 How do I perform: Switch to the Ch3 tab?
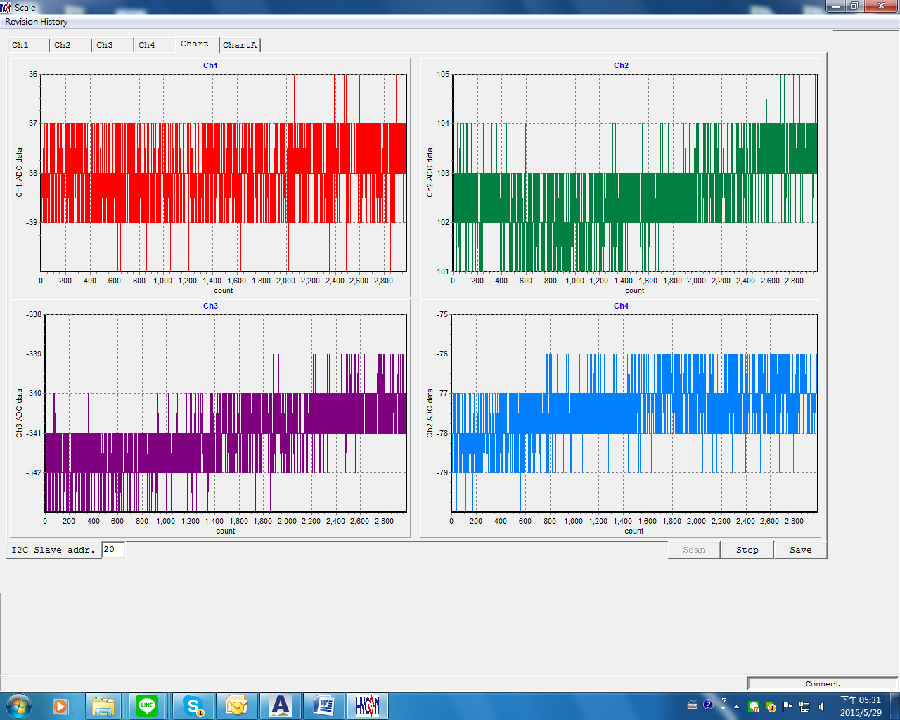tap(112, 45)
